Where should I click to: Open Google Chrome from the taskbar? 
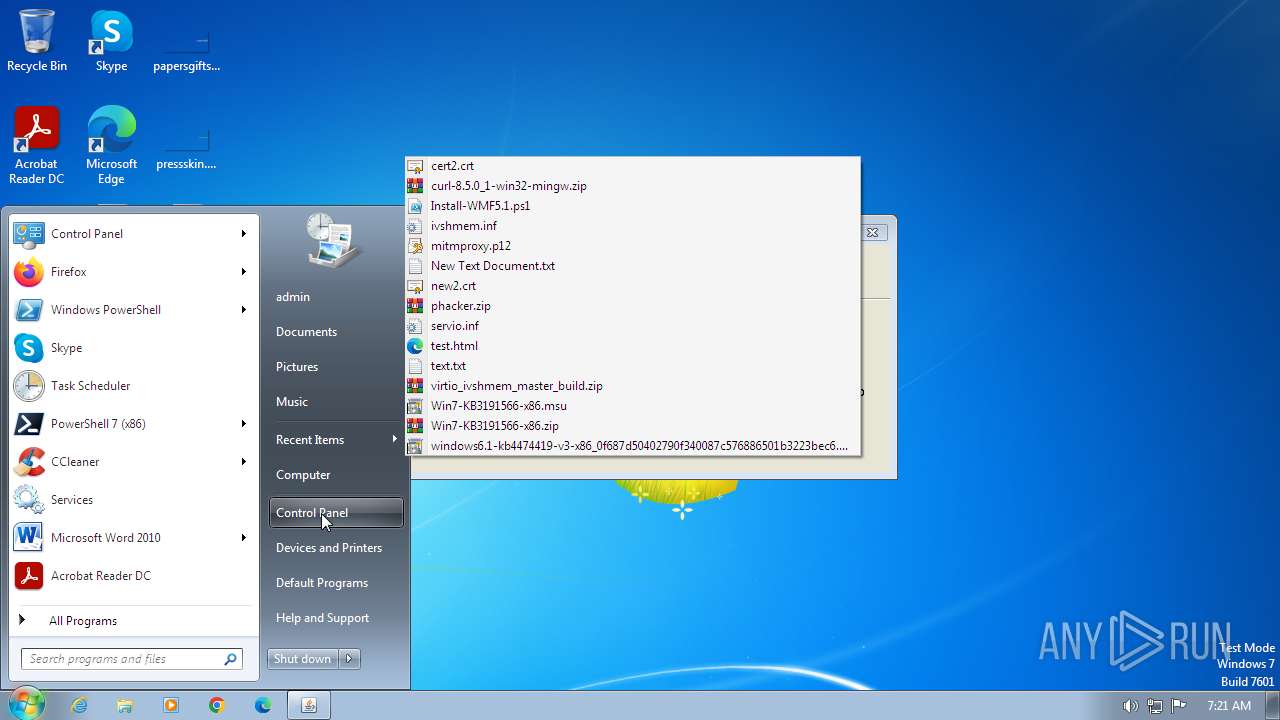217,705
